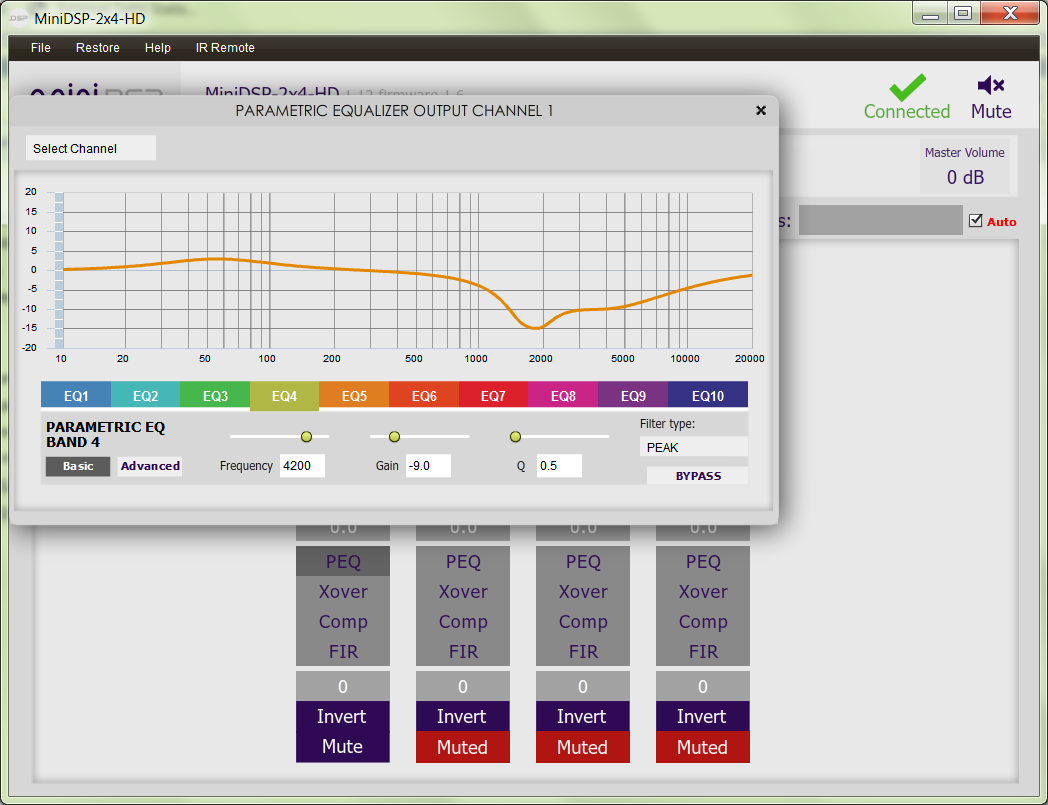Click the Mute speaker icon
Image resolution: width=1048 pixels, height=805 pixels.
[x=991, y=86]
